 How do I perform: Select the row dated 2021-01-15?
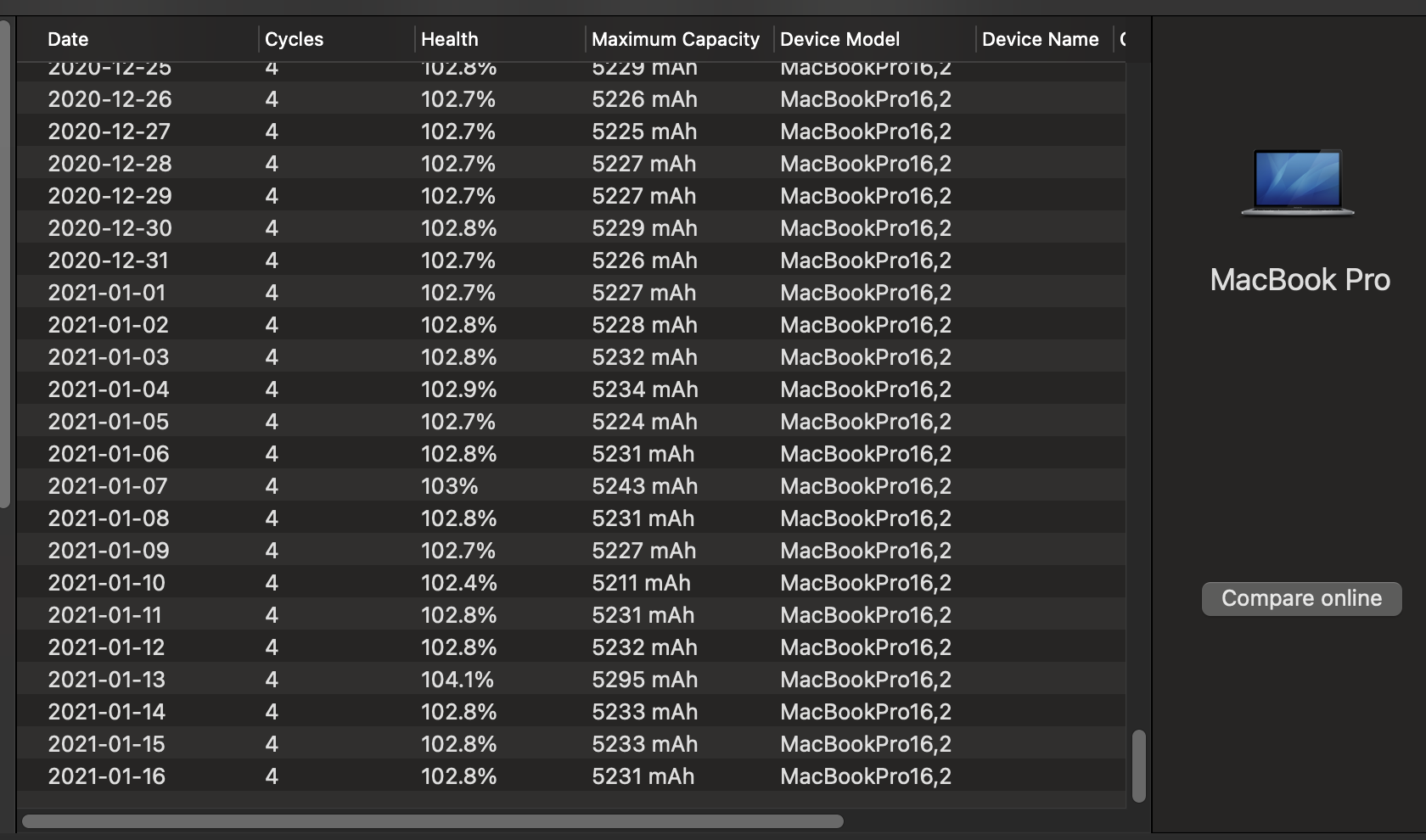(x=571, y=744)
